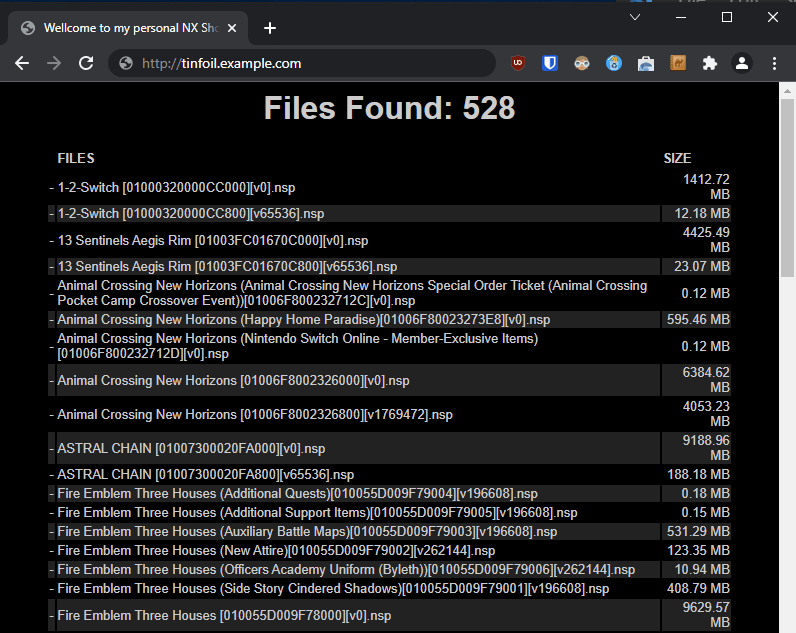Click the 4425.49 MB size value
Screen dimensions: 796x633
click(706, 240)
